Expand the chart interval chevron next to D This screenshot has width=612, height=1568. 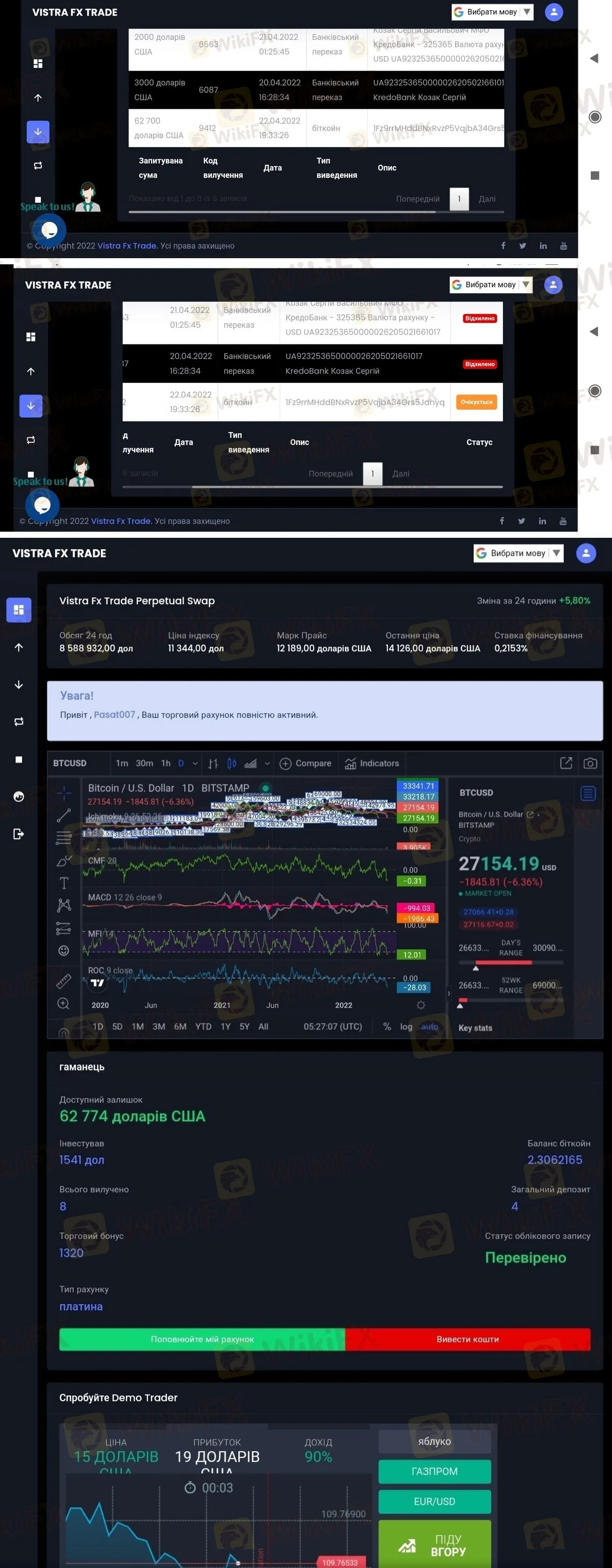click(195, 763)
